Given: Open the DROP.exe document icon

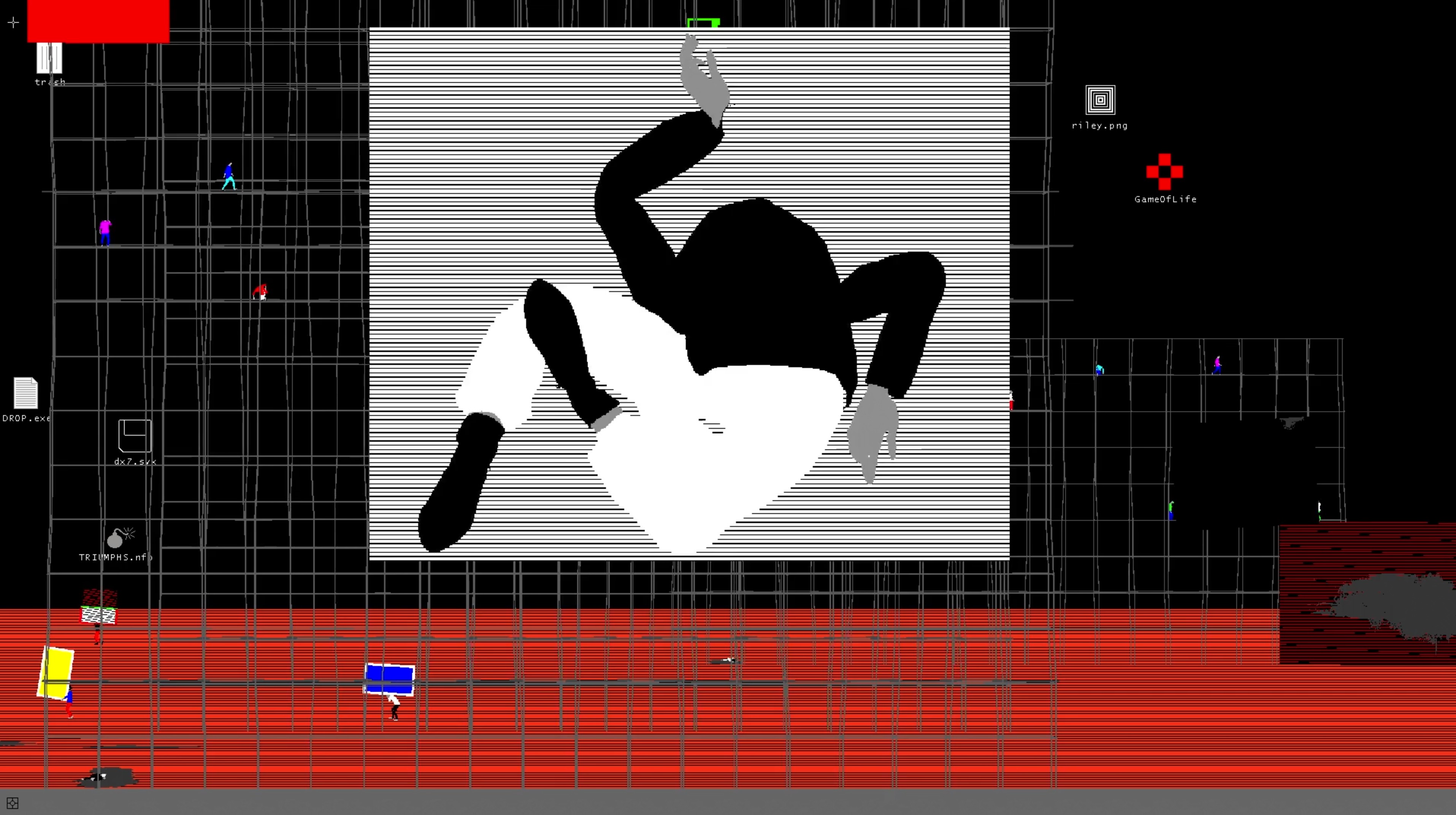Looking at the screenshot, I should pos(25,393).
